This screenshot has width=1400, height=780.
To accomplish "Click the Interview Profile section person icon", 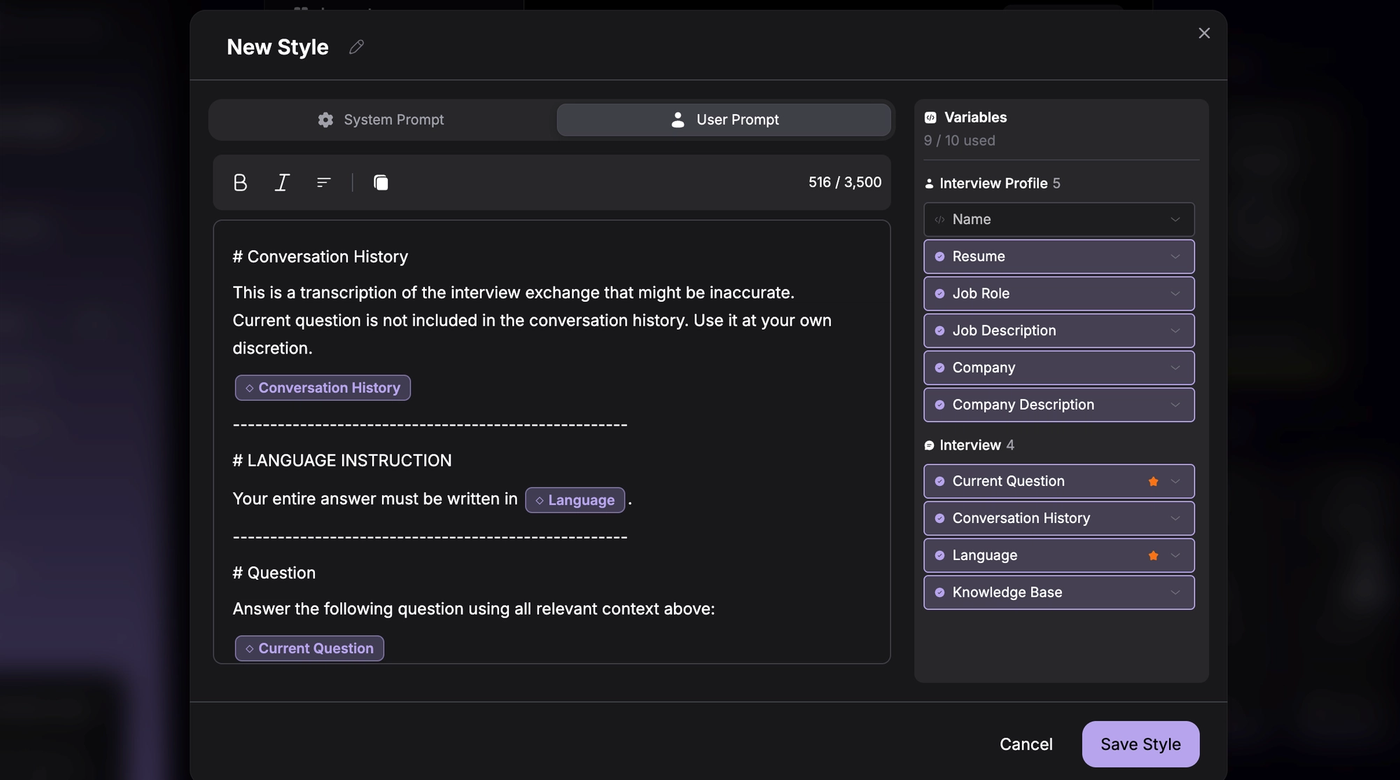I will (929, 184).
